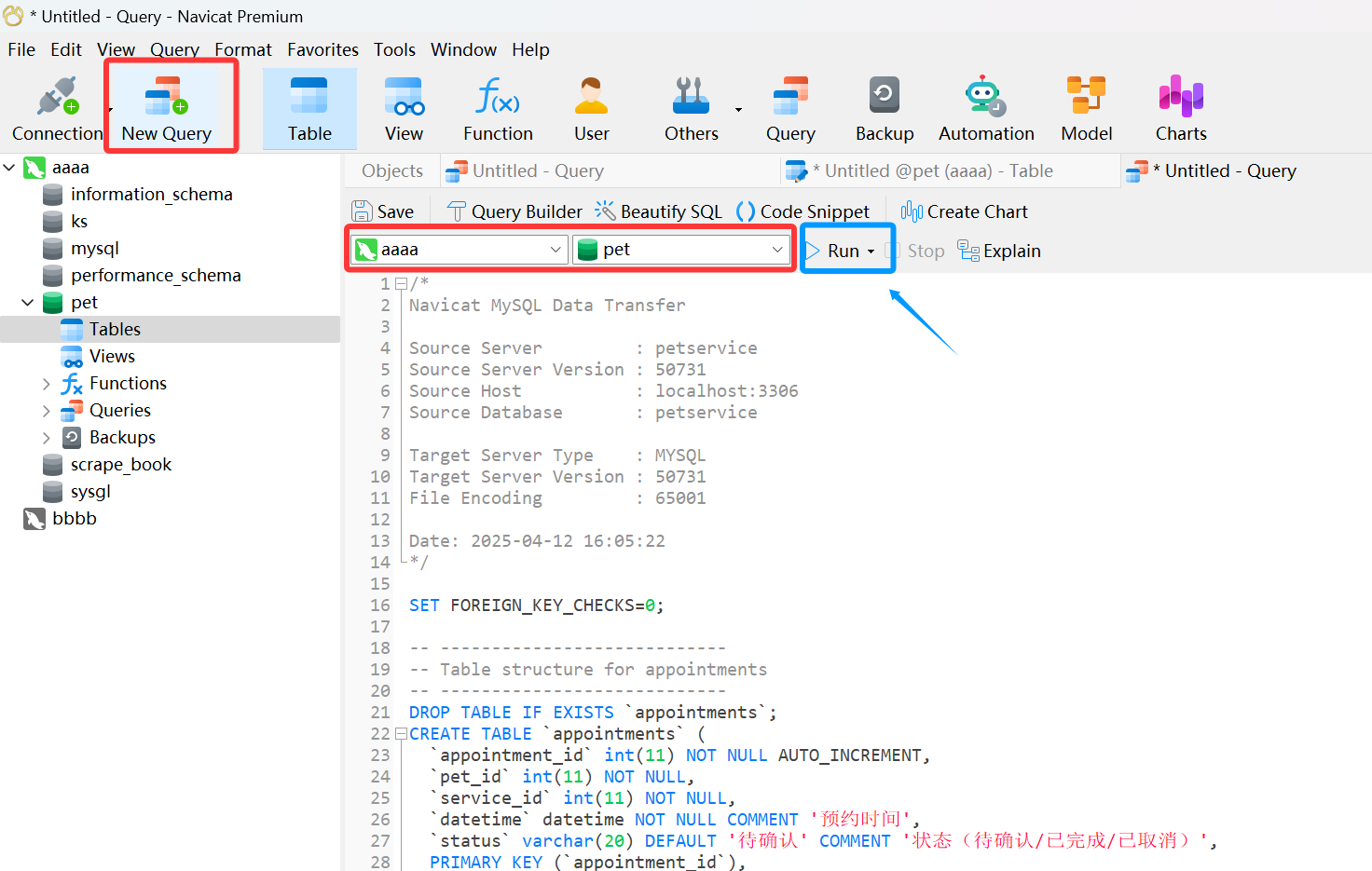
Task: Click the New Query toolbar icon
Action: pos(167,109)
